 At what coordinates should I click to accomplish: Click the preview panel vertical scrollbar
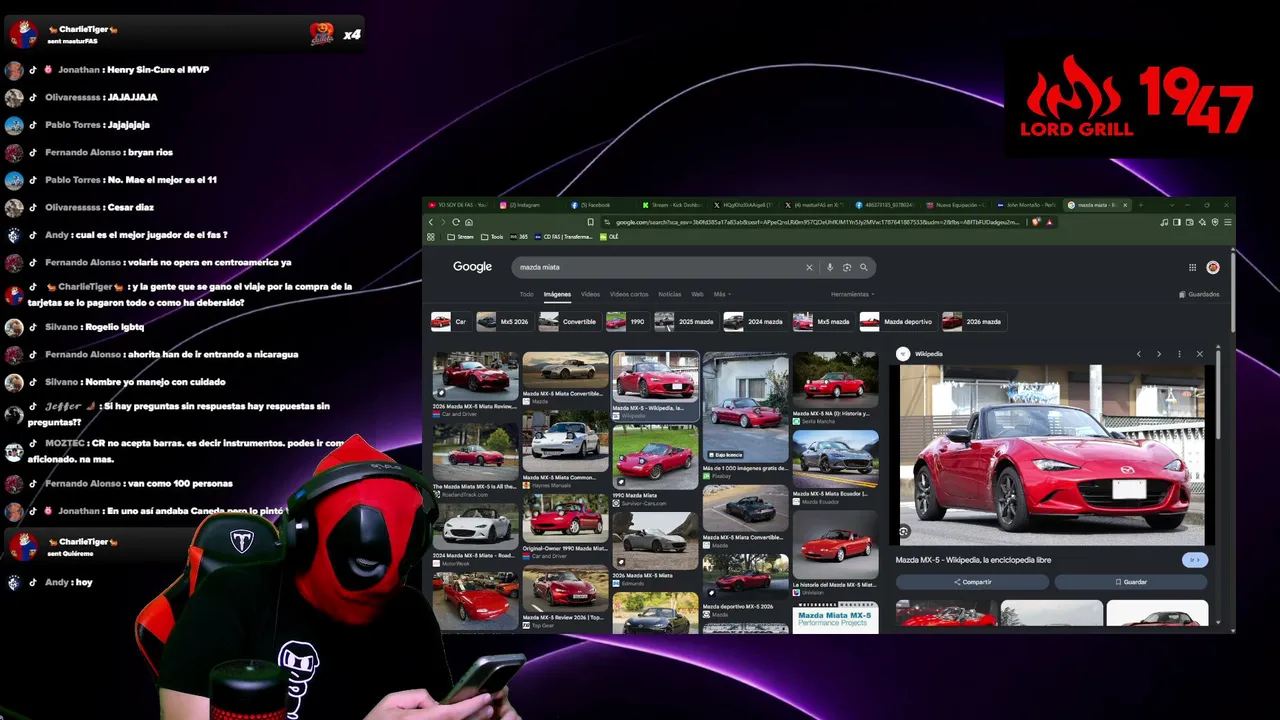click(x=1218, y=393)
